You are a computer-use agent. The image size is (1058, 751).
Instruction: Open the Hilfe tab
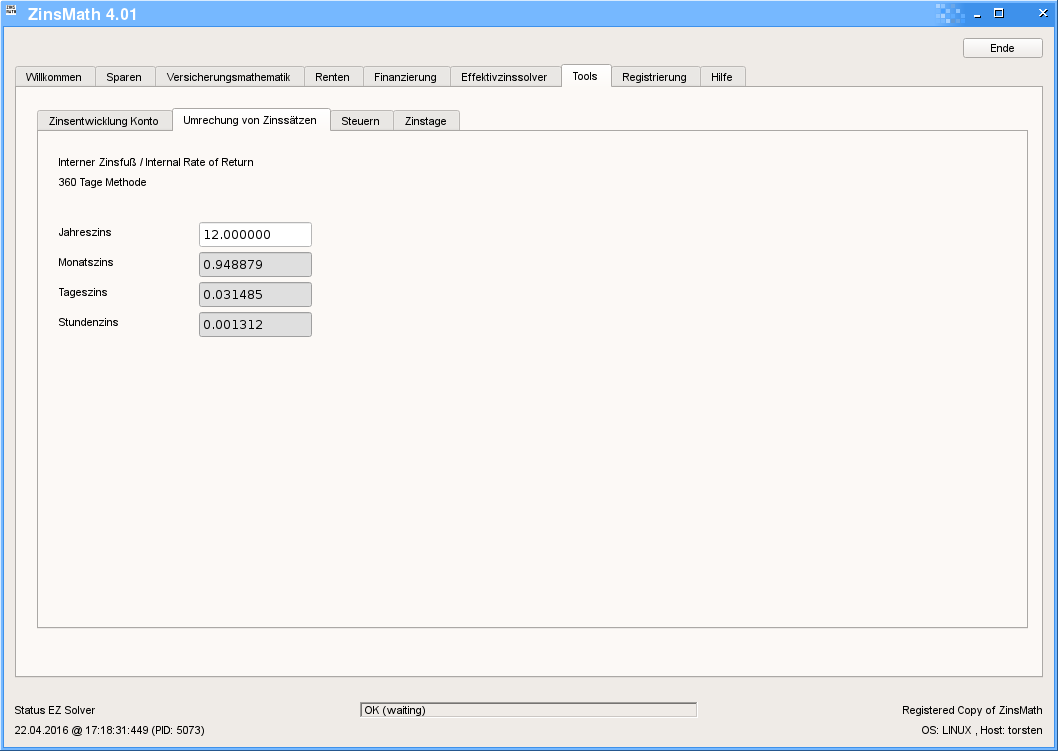tap(721, 77)
